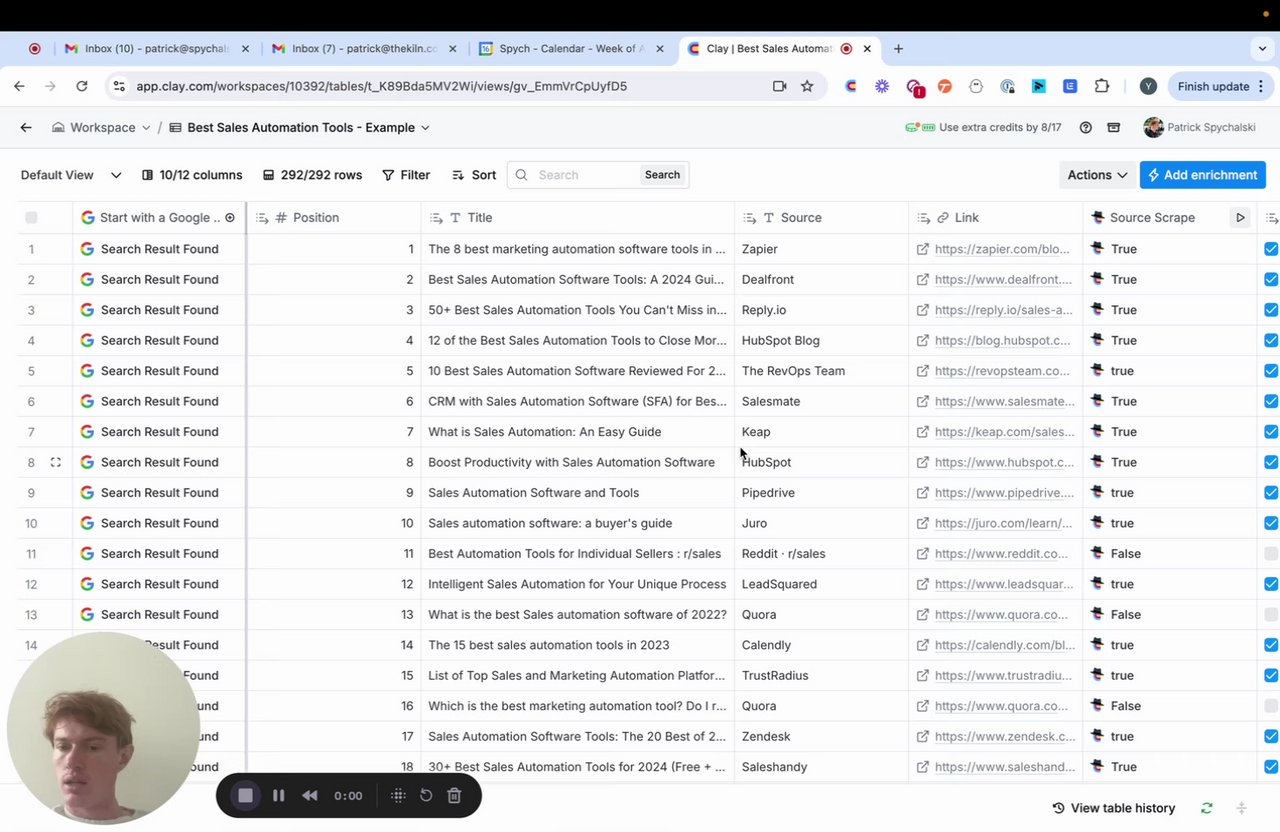The width and height of the screenshot is (1280, 832).
Task: Open the site info icon in address bar
Action: click(119, 86)
